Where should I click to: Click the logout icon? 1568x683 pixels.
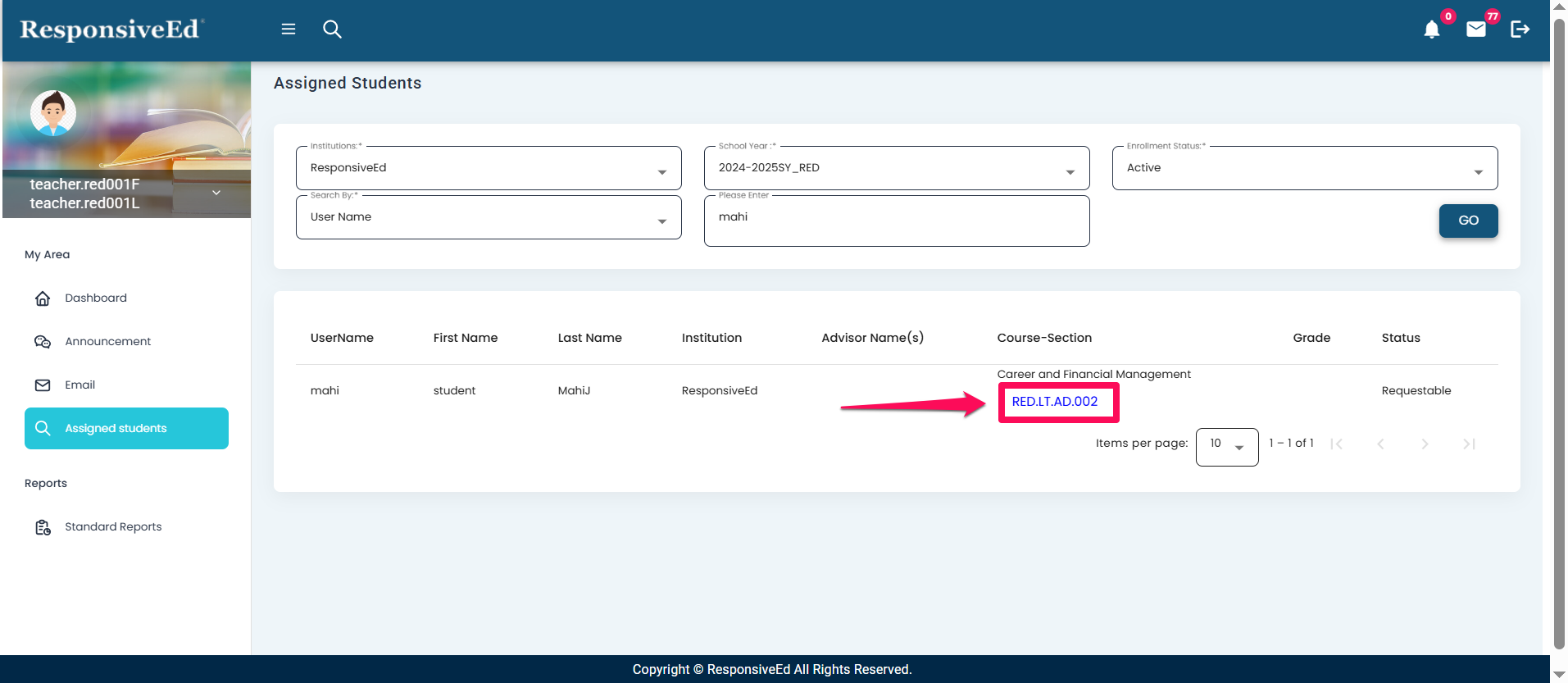(1520, 30)
